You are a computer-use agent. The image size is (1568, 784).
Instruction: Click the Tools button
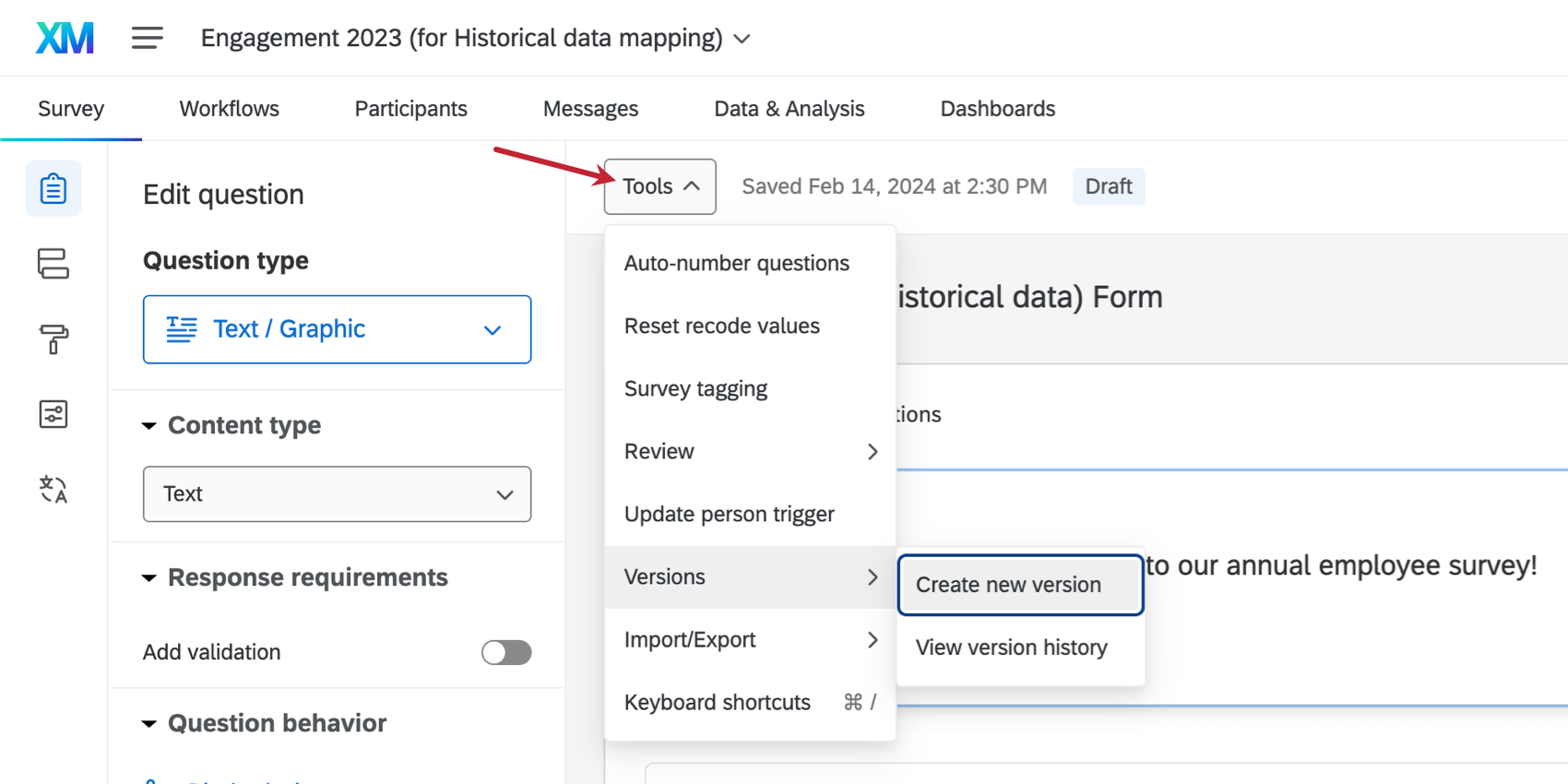point(659,186)
